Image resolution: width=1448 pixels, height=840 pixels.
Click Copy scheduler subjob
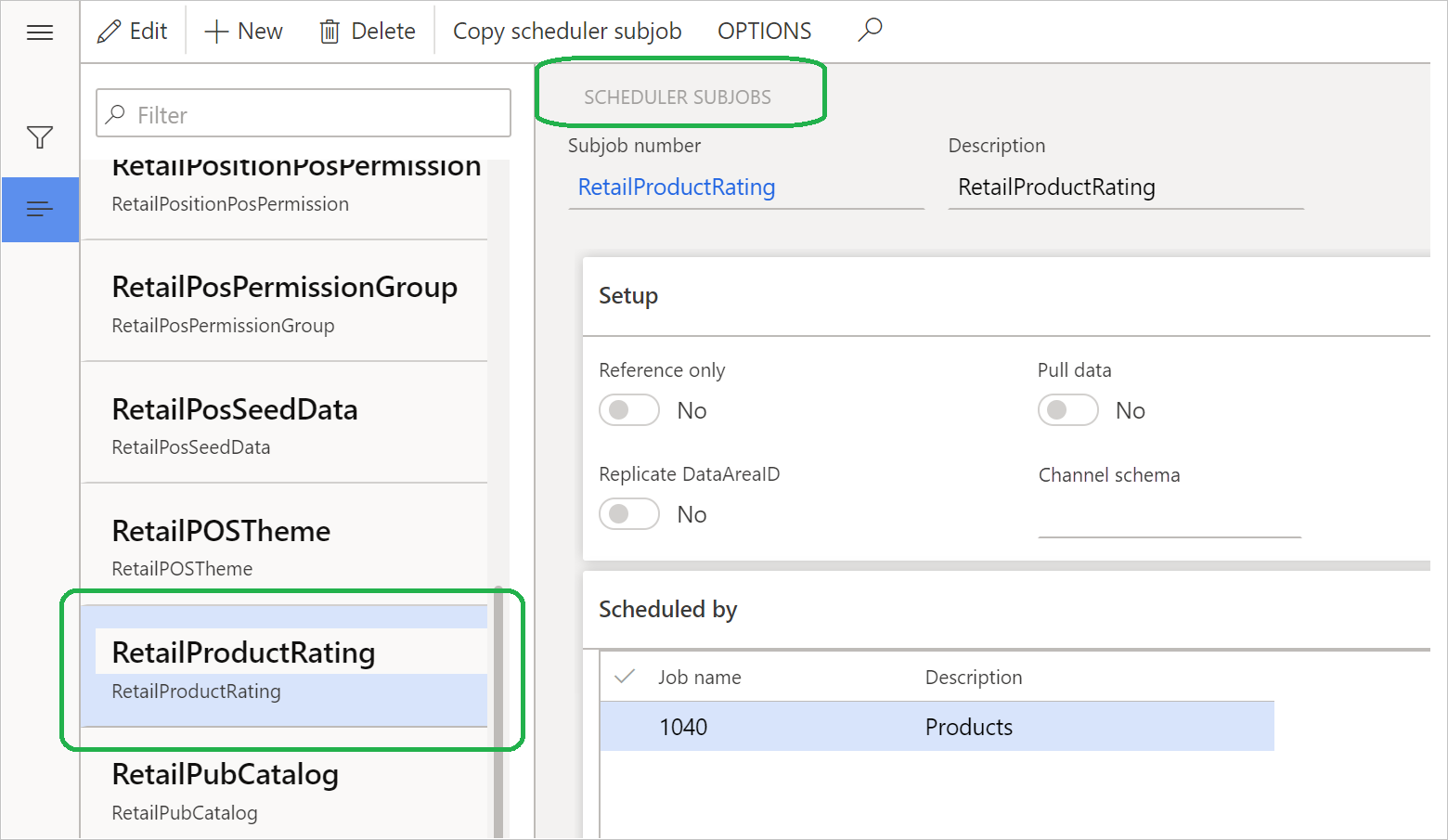point(567,32)
